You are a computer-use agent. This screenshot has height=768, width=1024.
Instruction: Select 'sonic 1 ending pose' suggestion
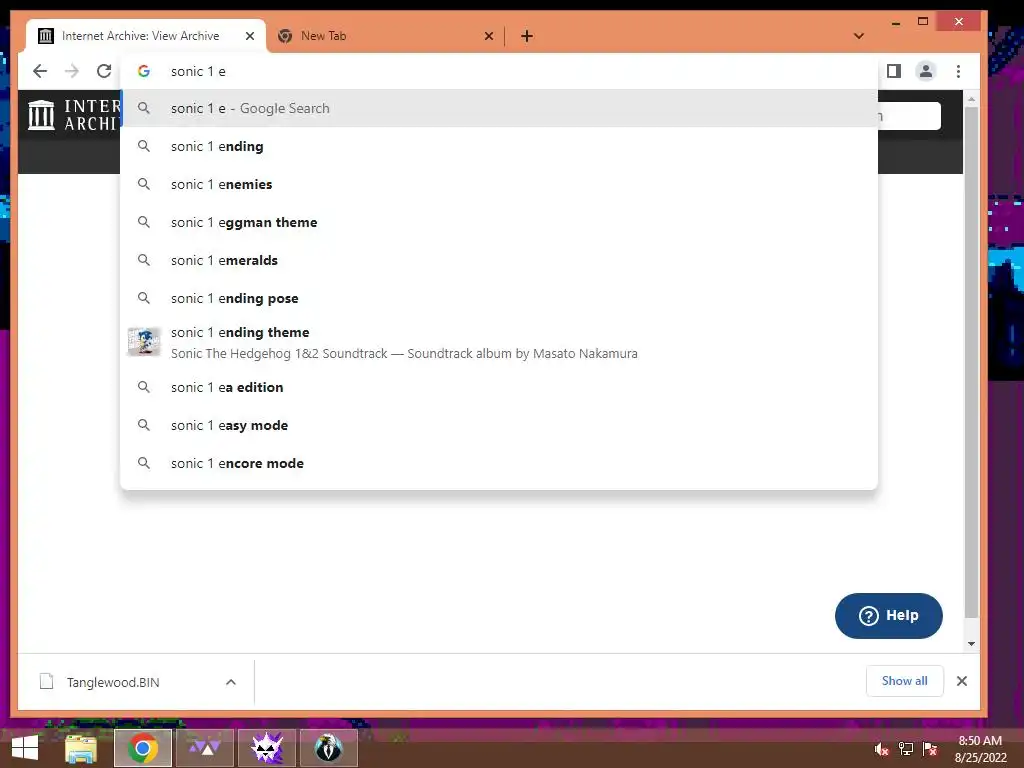point(499,298)
